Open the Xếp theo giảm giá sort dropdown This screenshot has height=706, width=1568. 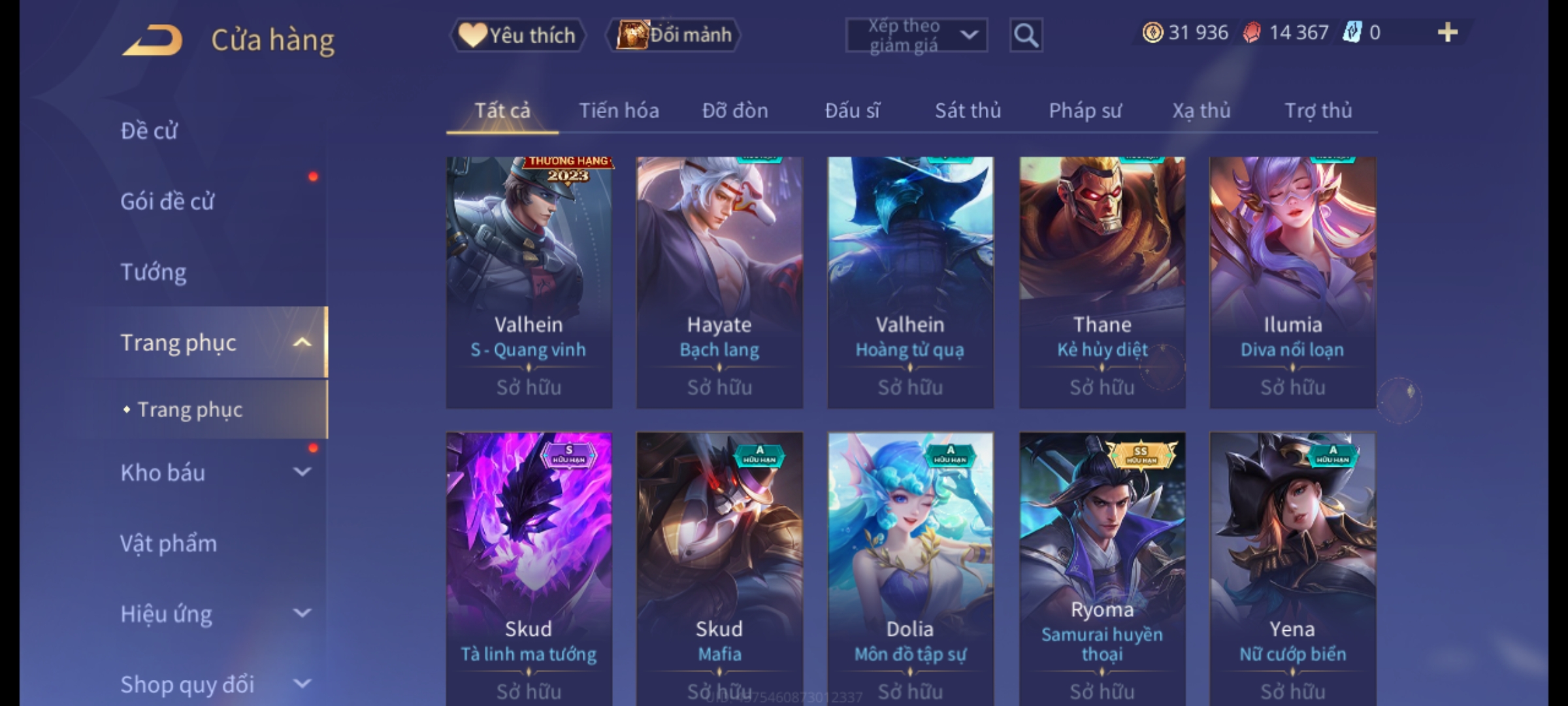point(916,35)
